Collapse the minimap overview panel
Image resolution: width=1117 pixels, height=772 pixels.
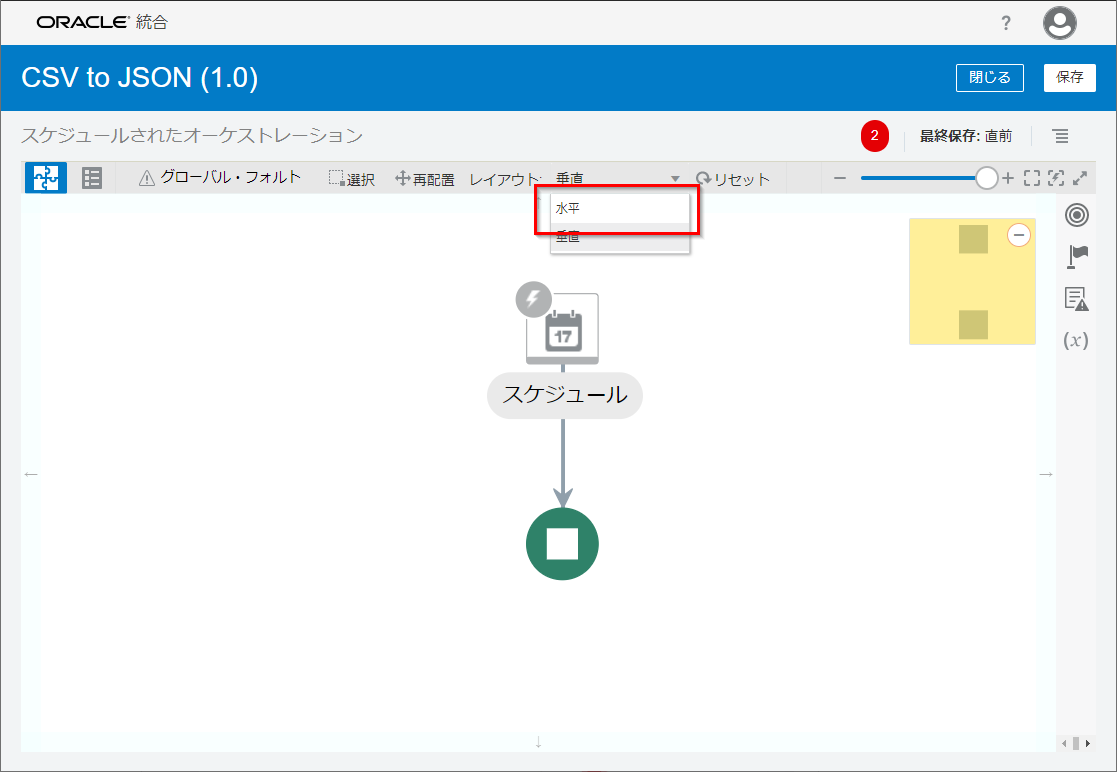click(1019, 235)
